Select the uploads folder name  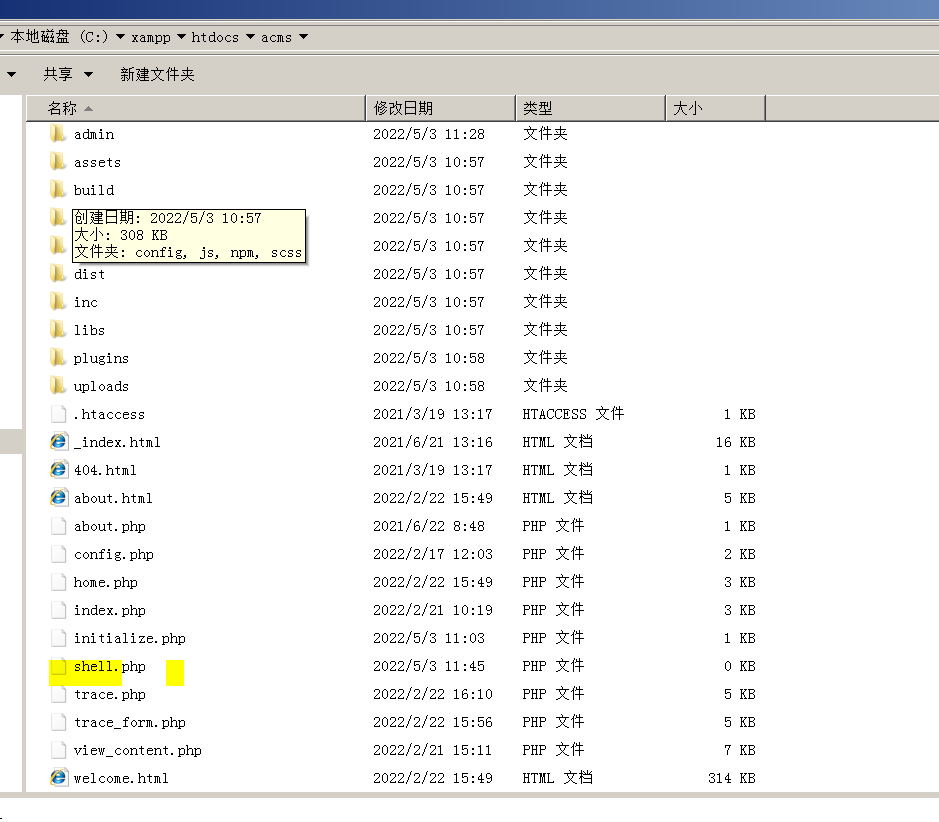pyautogui.click(x=101, y=387)
